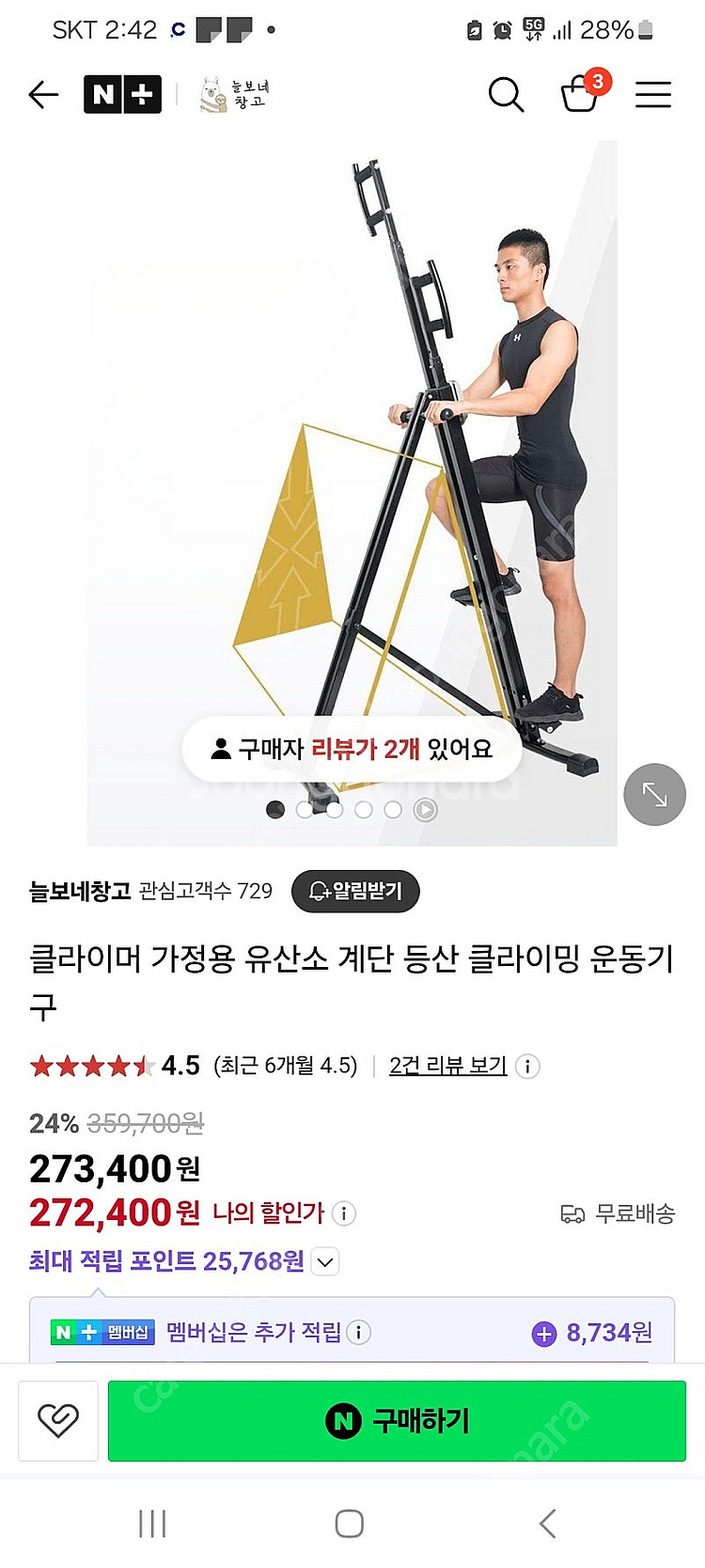Image resolution: width=705 pixels, height=1568 pixels.
Task: Open the 2건 리뷰 보기 link
Action: coord(448,1066)
